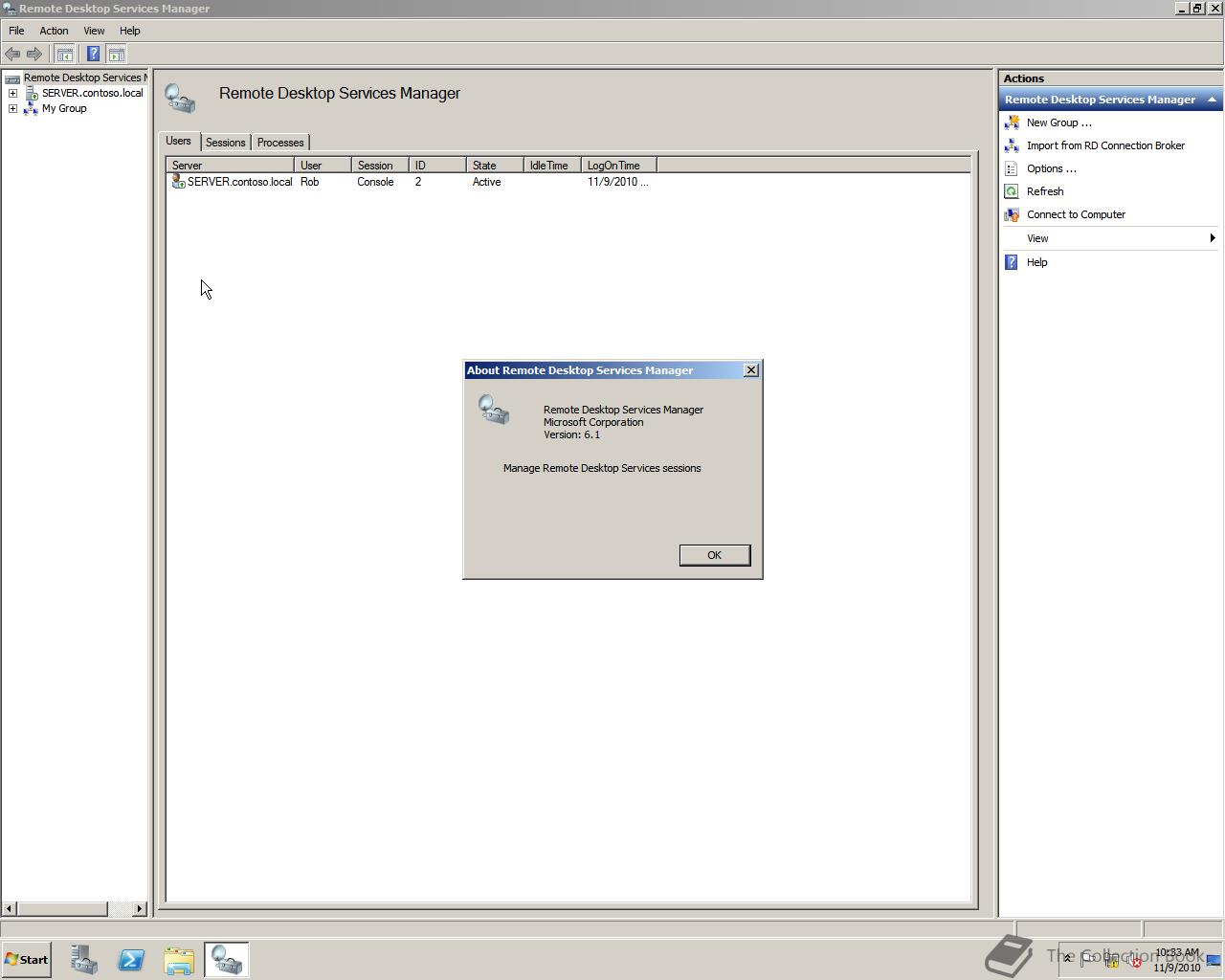Click the Start button

27,960
